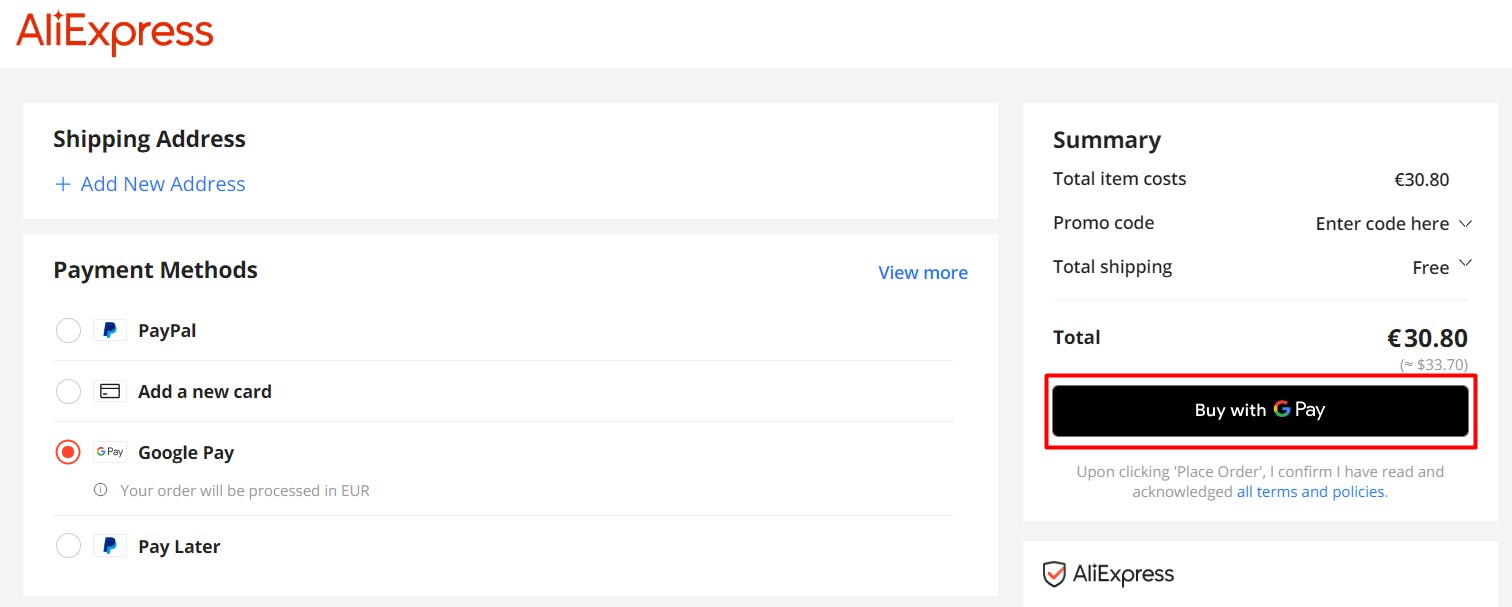Open all terms and policies link

[x=1311, y=491]
